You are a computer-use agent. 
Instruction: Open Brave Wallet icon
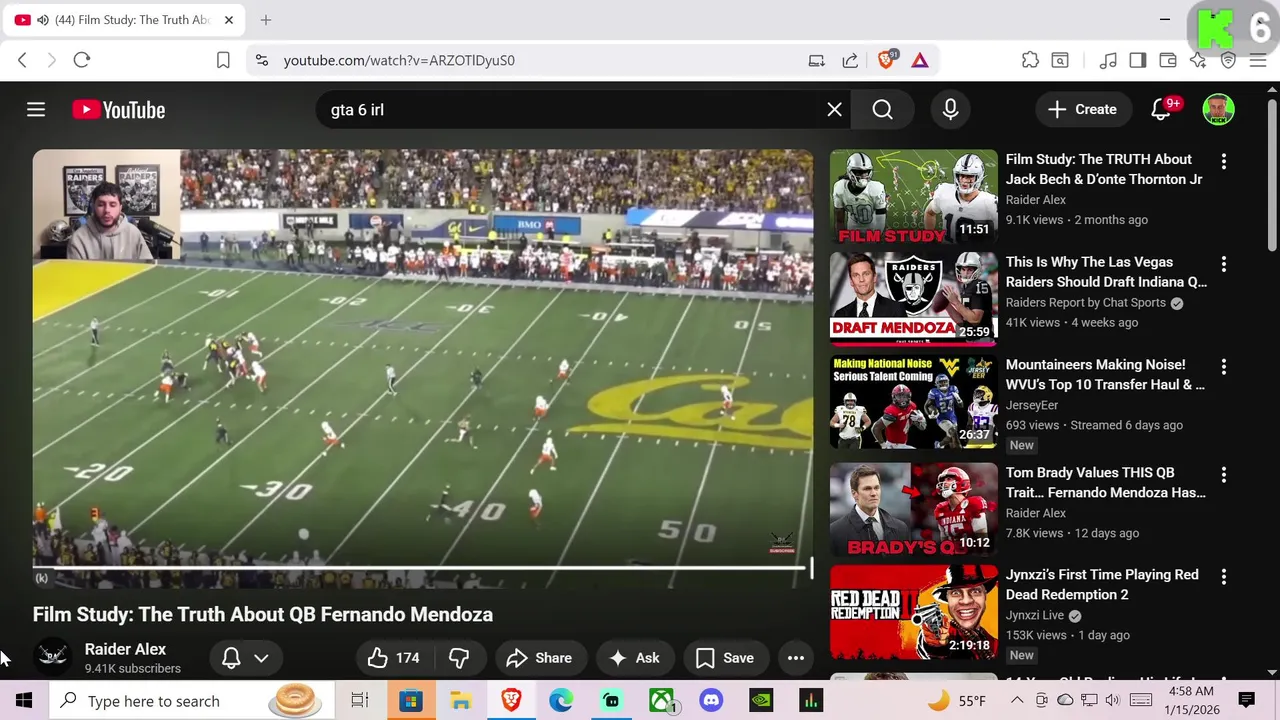1168,60
